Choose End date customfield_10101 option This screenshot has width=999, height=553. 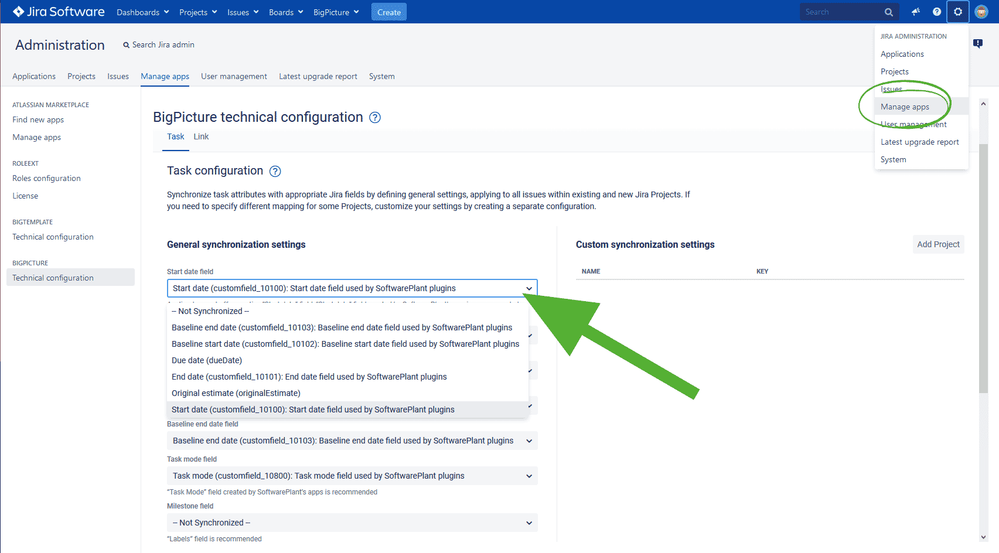point(348,377)
